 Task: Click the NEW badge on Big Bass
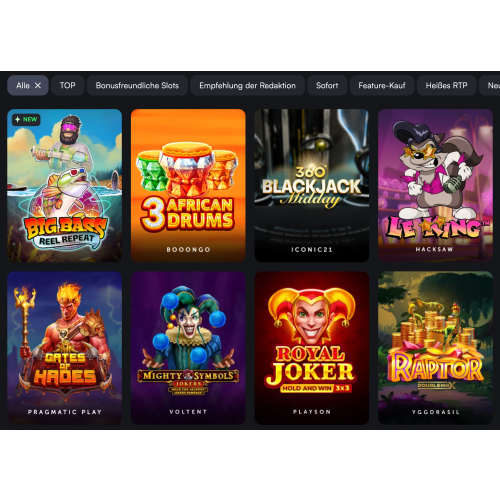tap(26, 119)
